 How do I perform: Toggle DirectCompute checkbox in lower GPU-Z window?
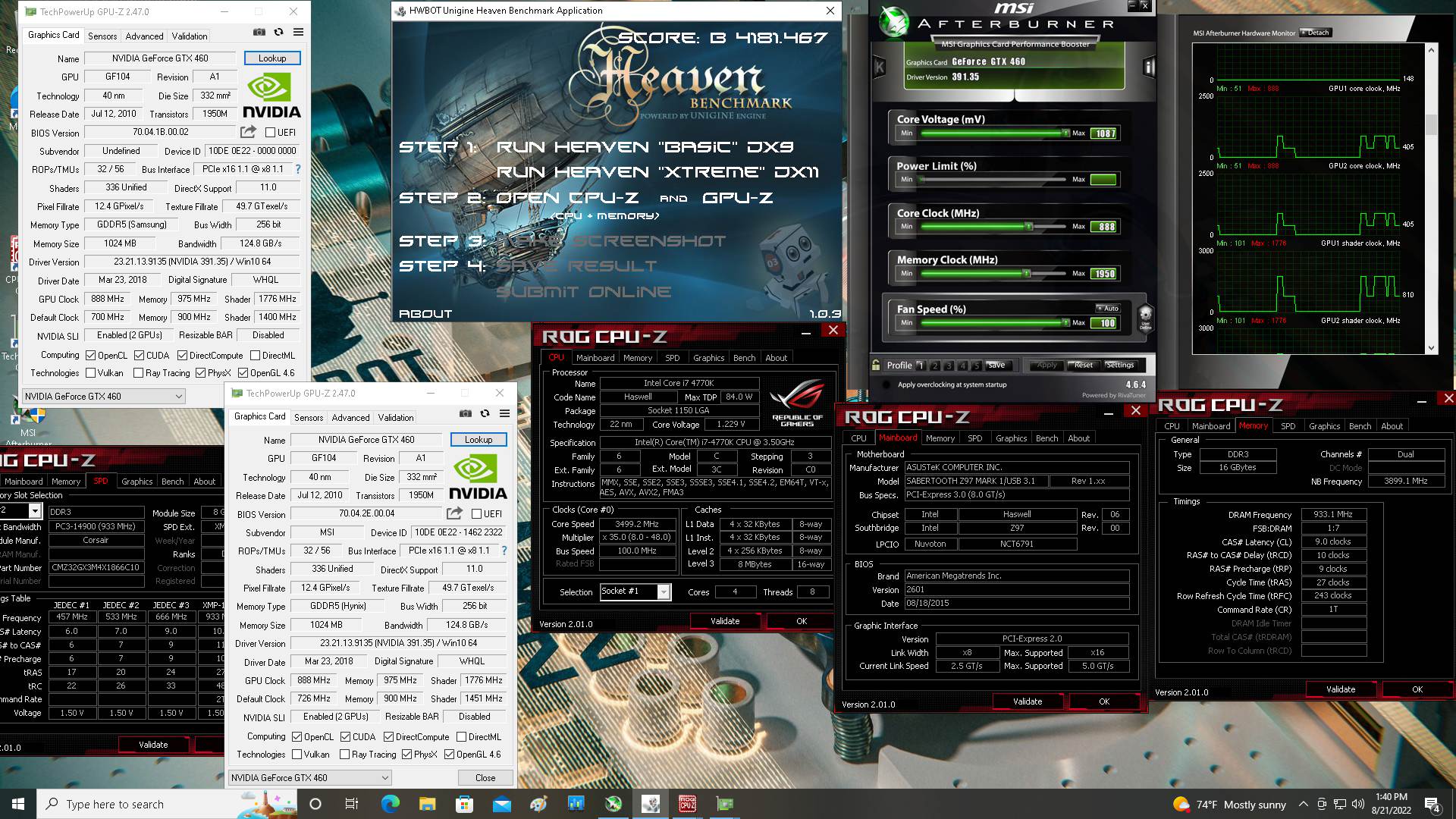[388, 737]
